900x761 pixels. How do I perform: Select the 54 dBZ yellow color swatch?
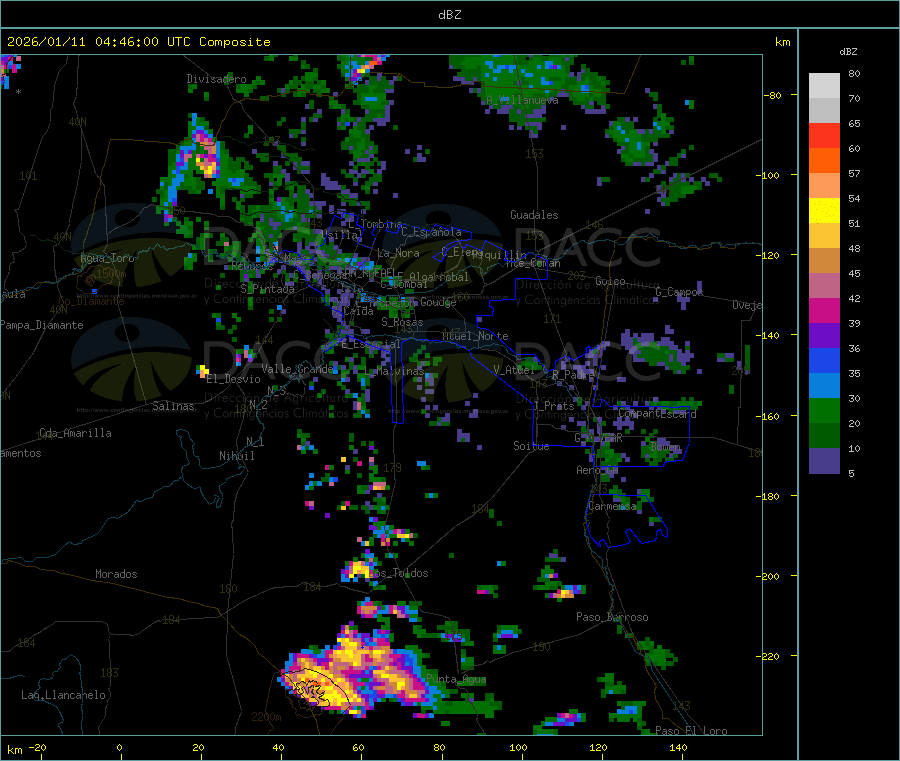point(824,211)
